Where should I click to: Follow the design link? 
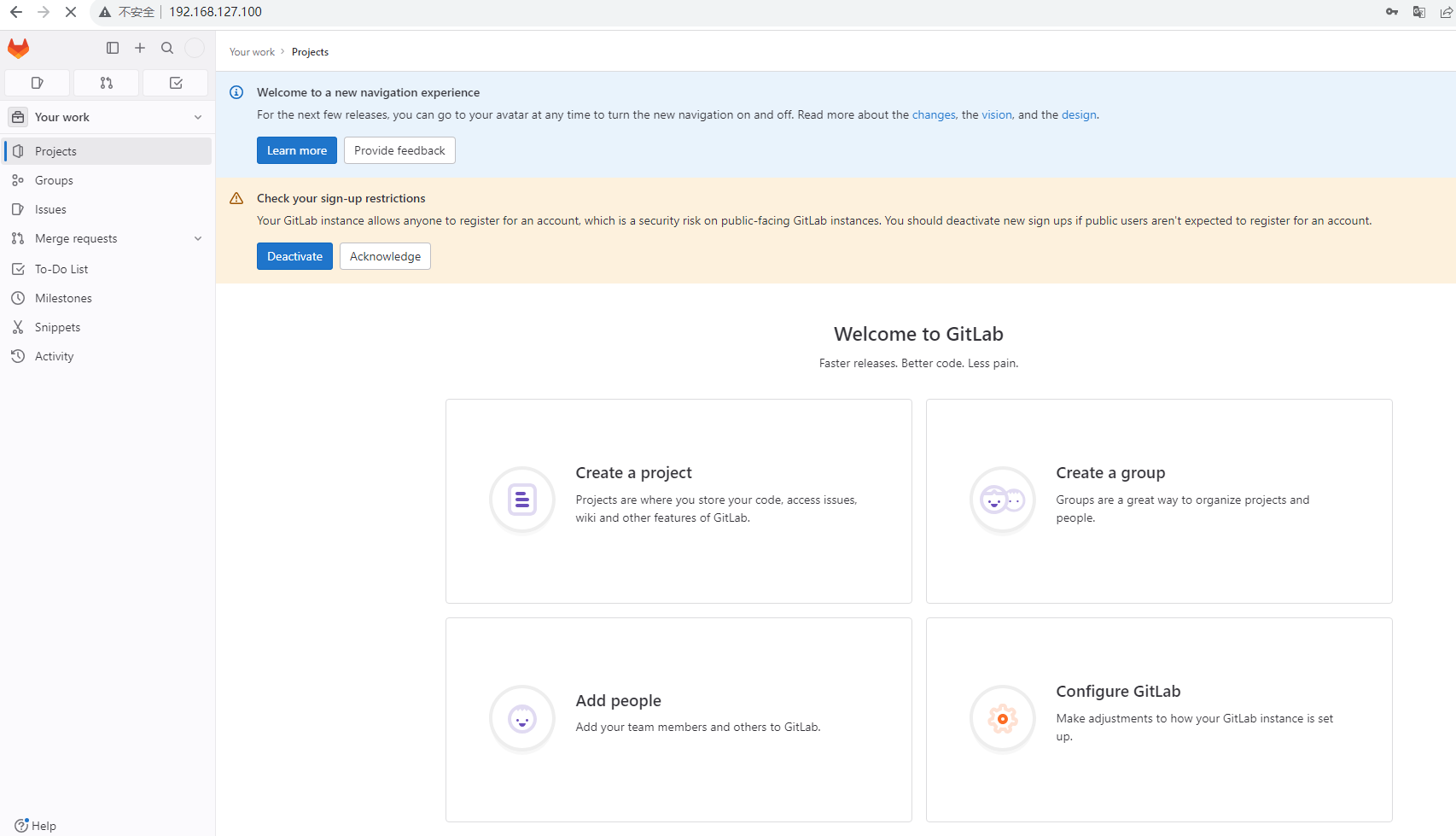tap(1079, 114)
